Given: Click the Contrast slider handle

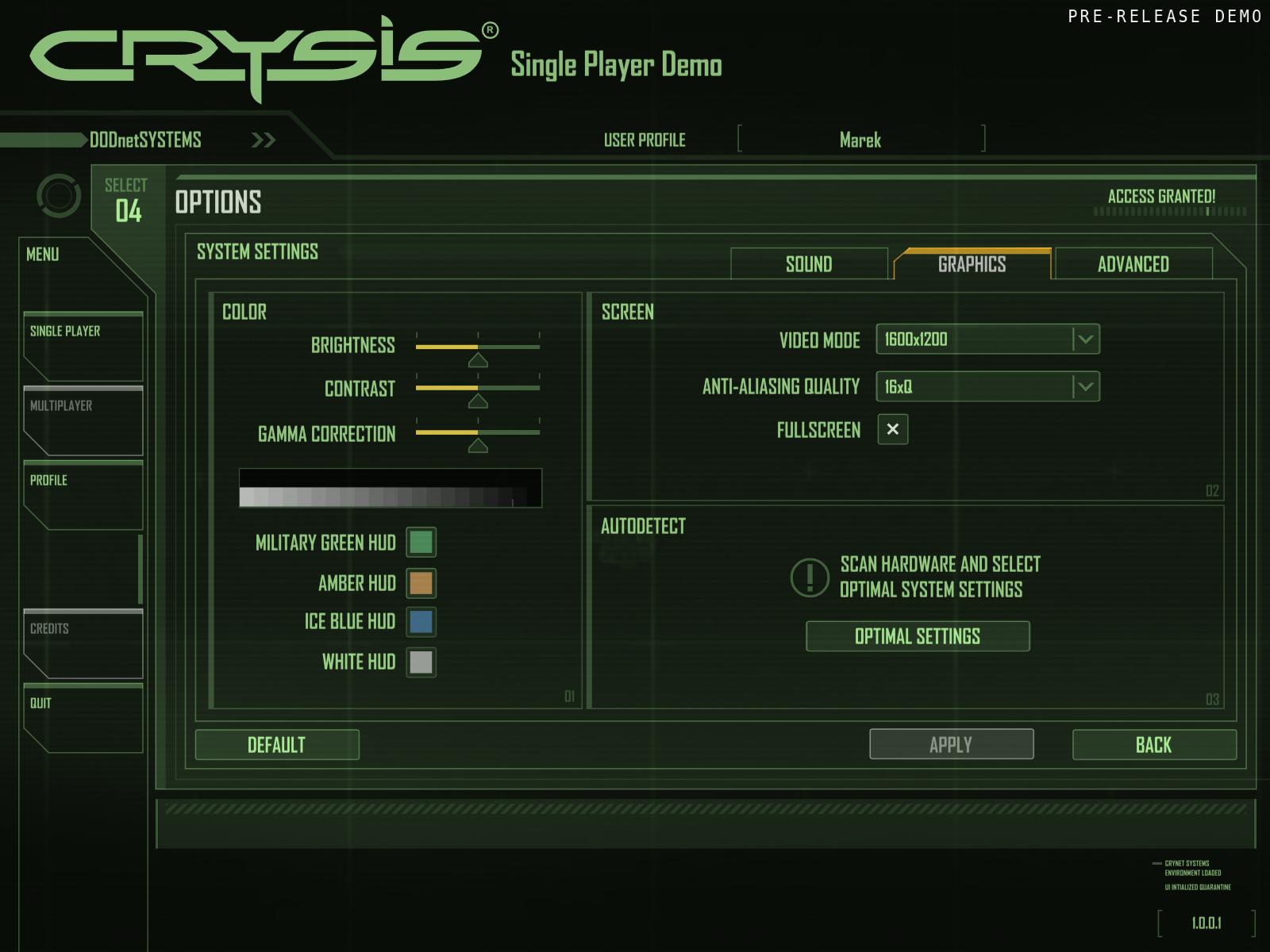Looking at the screenshot, I should [x=478, y=401].
